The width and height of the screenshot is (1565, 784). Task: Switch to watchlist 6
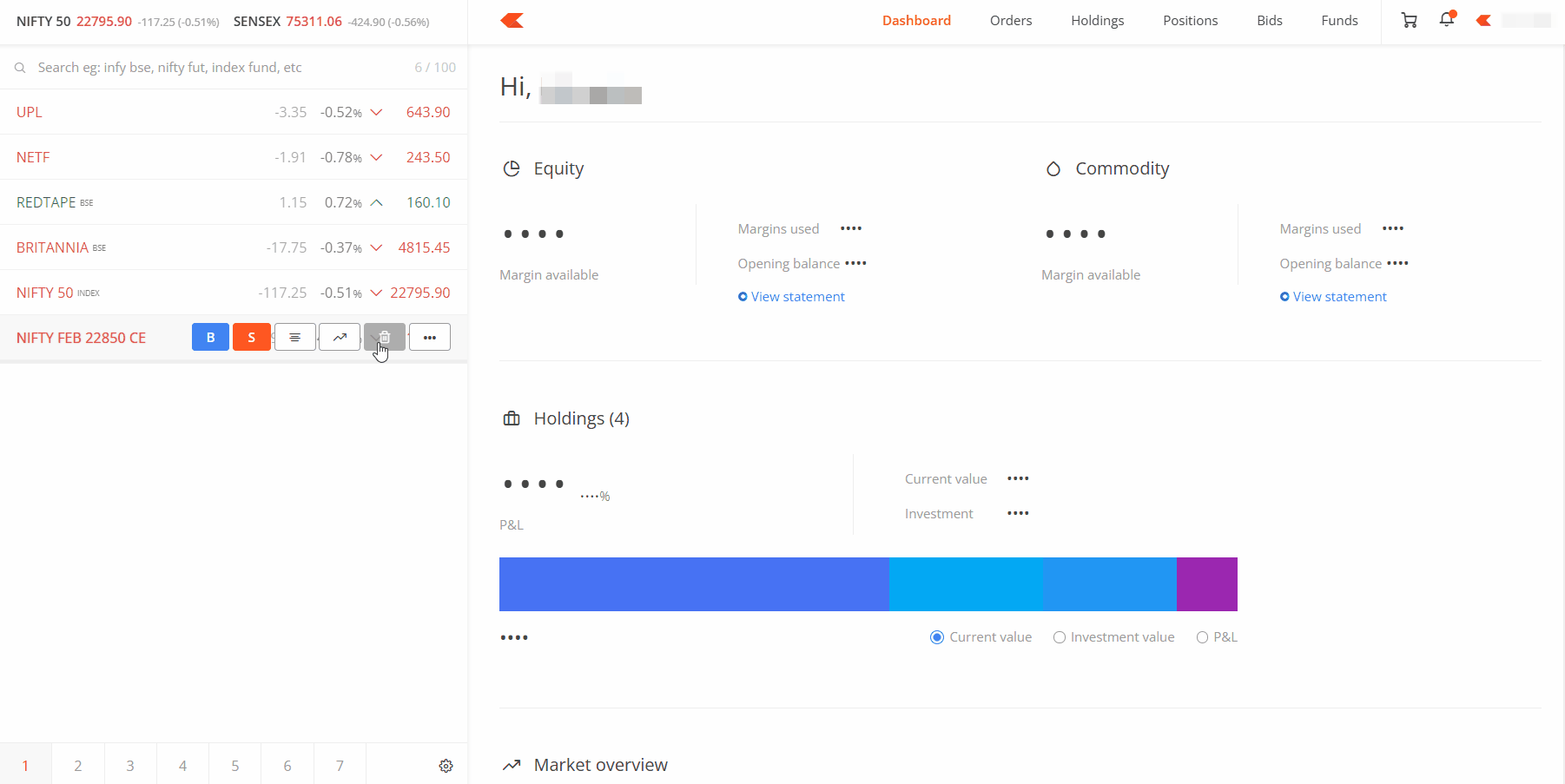(287, 764)
